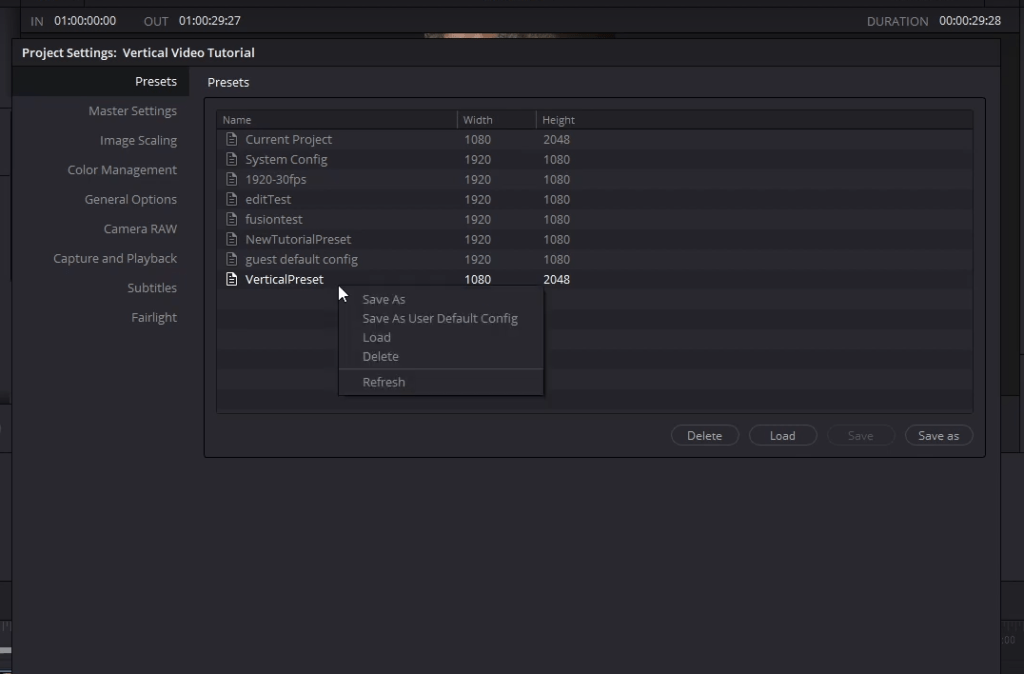Select the editTest preset name
The height and width of the screenshot is (674, 1024).
tap(268, 199)
